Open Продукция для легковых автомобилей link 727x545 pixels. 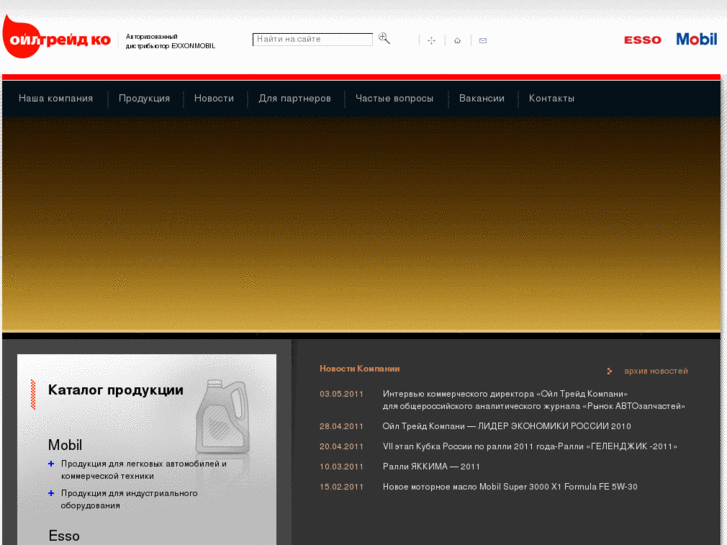click(x=144, y=470)
